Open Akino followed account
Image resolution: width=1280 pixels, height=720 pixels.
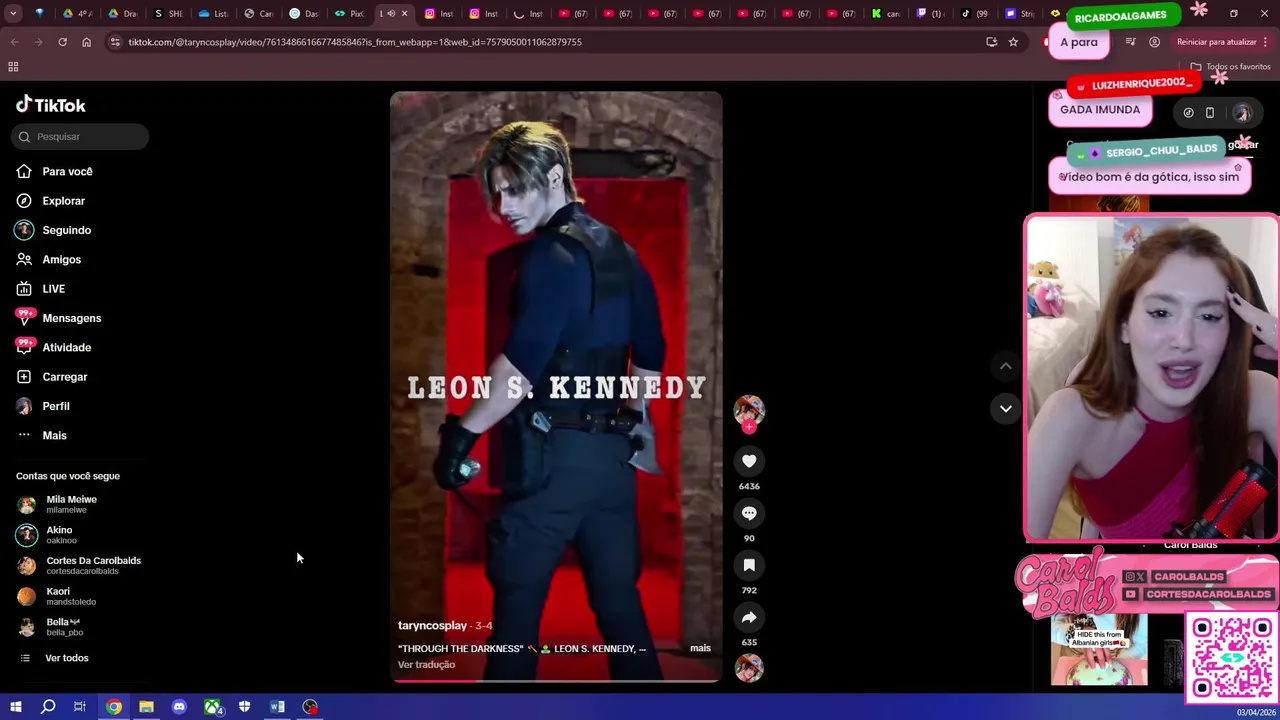click(x=45, y=535)
